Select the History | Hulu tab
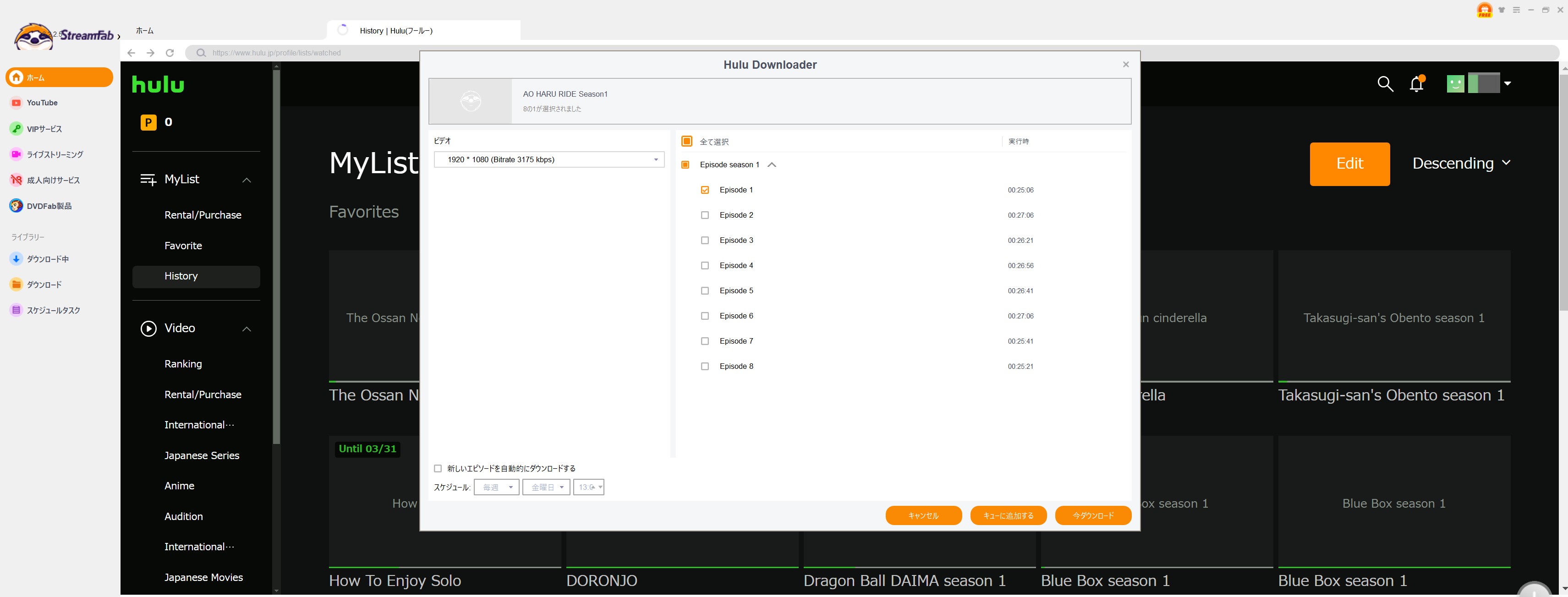Image resolution: width=1568 pixels, height=597 pixels. (x=424, y=30)
